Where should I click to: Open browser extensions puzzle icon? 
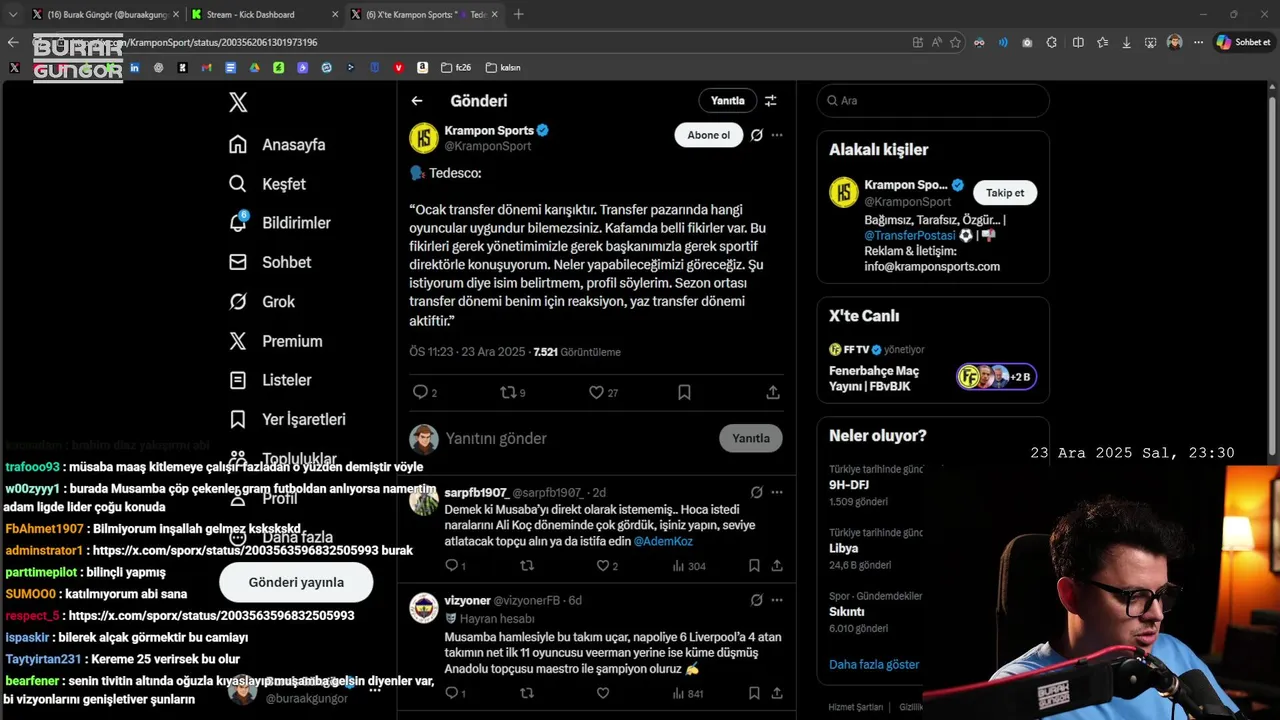pyautogui.click(x=1052, y=42)
